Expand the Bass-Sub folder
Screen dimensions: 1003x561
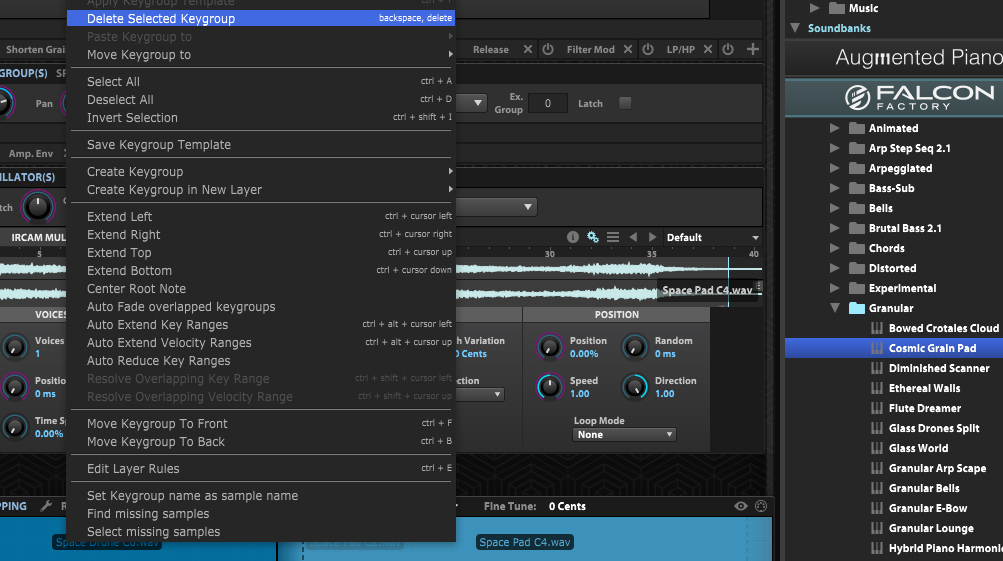(835, 188)
